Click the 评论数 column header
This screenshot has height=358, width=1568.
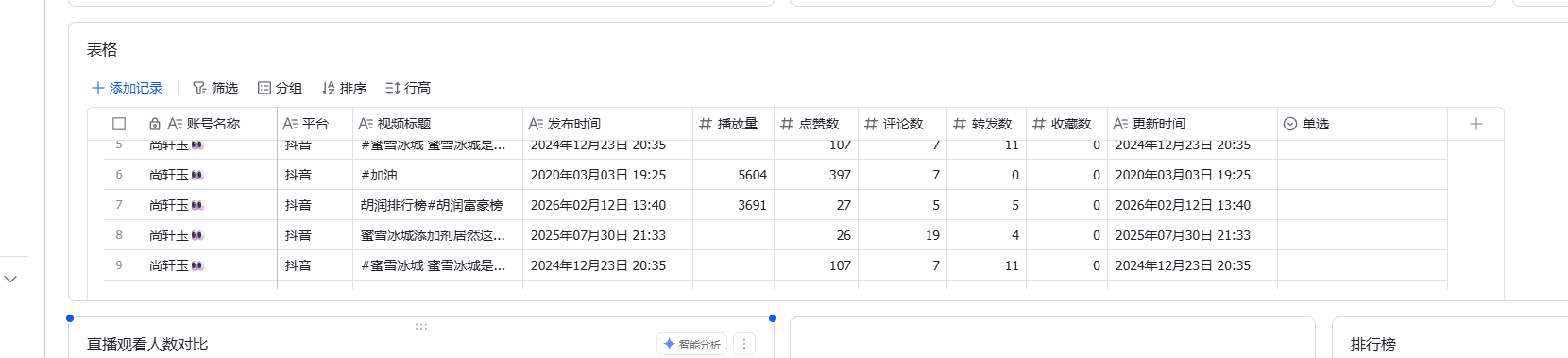[x=903, y=124]
